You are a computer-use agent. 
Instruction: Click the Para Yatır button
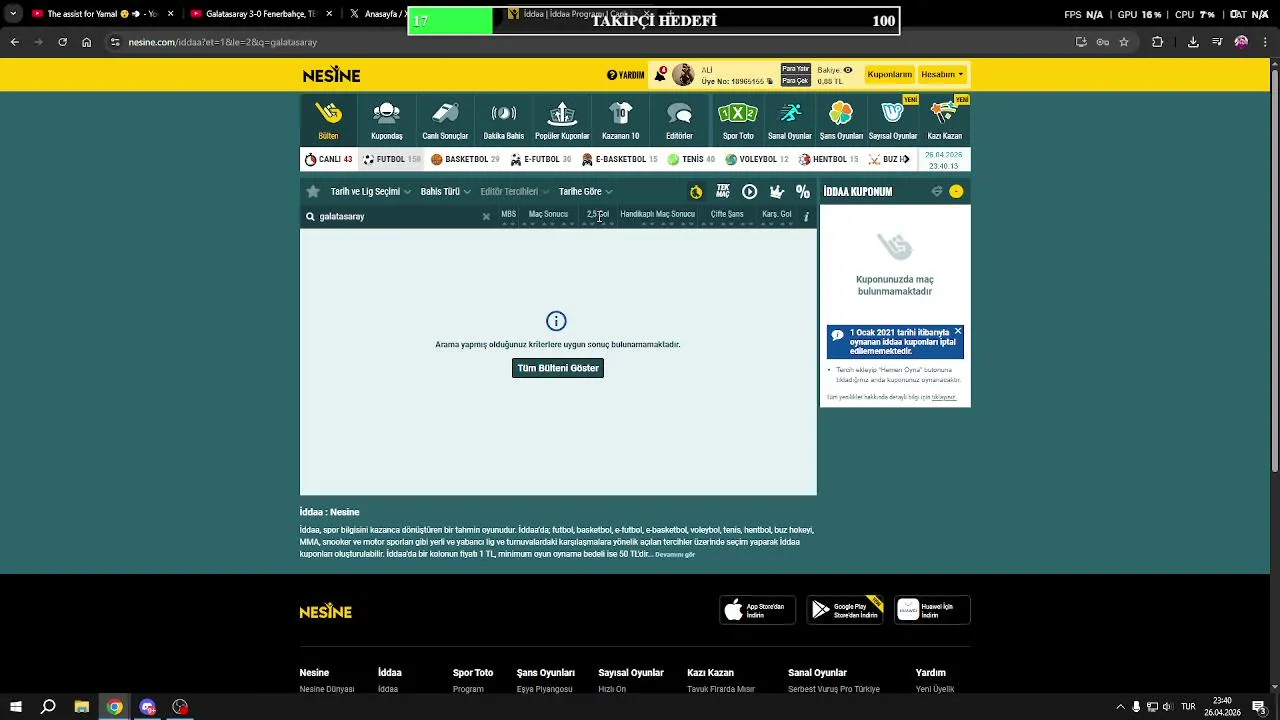click(x=795, y=69)
